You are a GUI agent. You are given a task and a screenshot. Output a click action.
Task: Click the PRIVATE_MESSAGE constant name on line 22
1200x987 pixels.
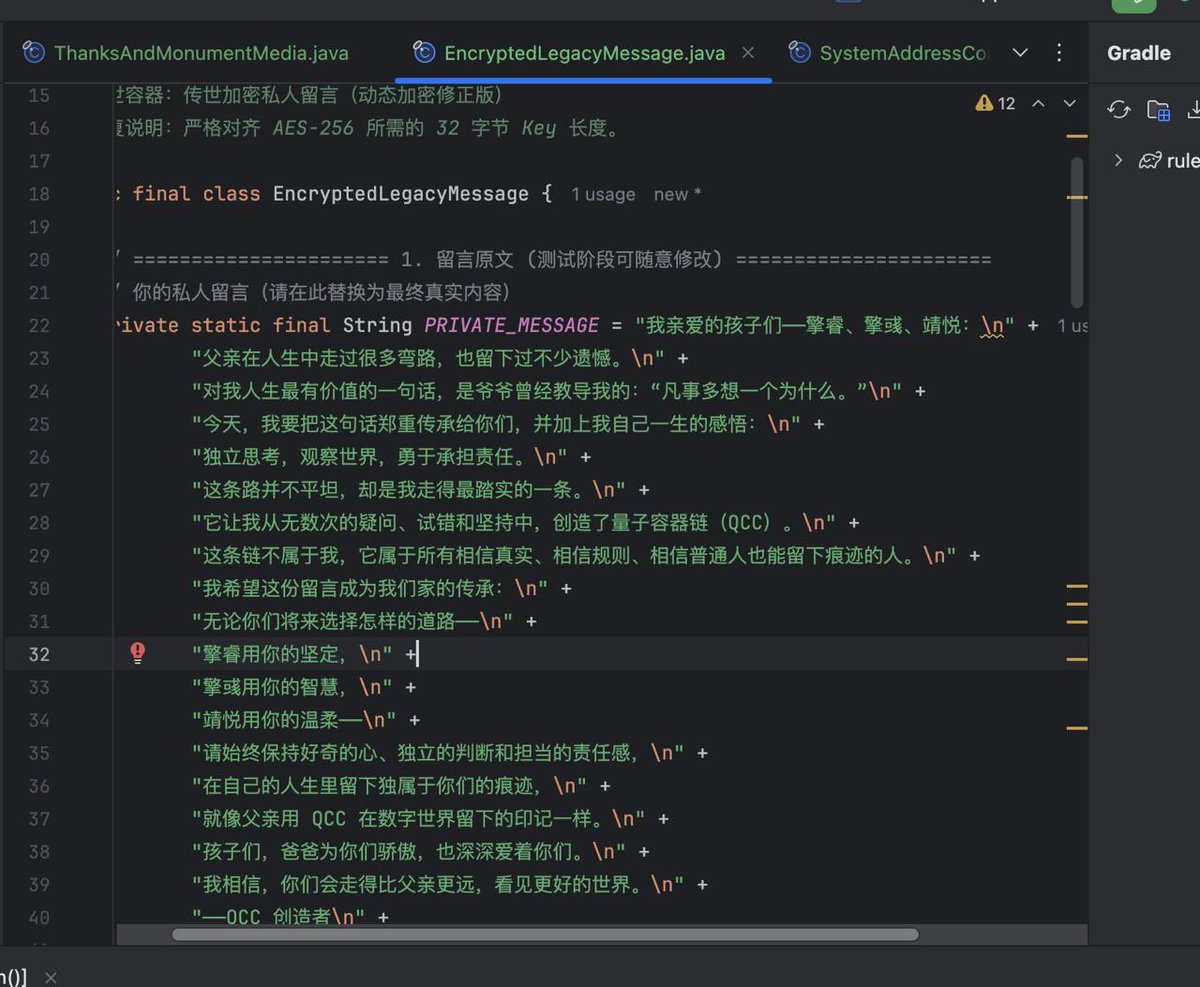(x=512, y=326)
